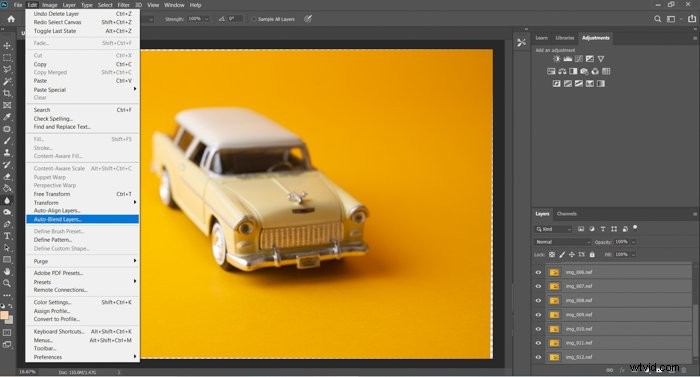
Task: Select the Move tool
Action: pos(7,46)
